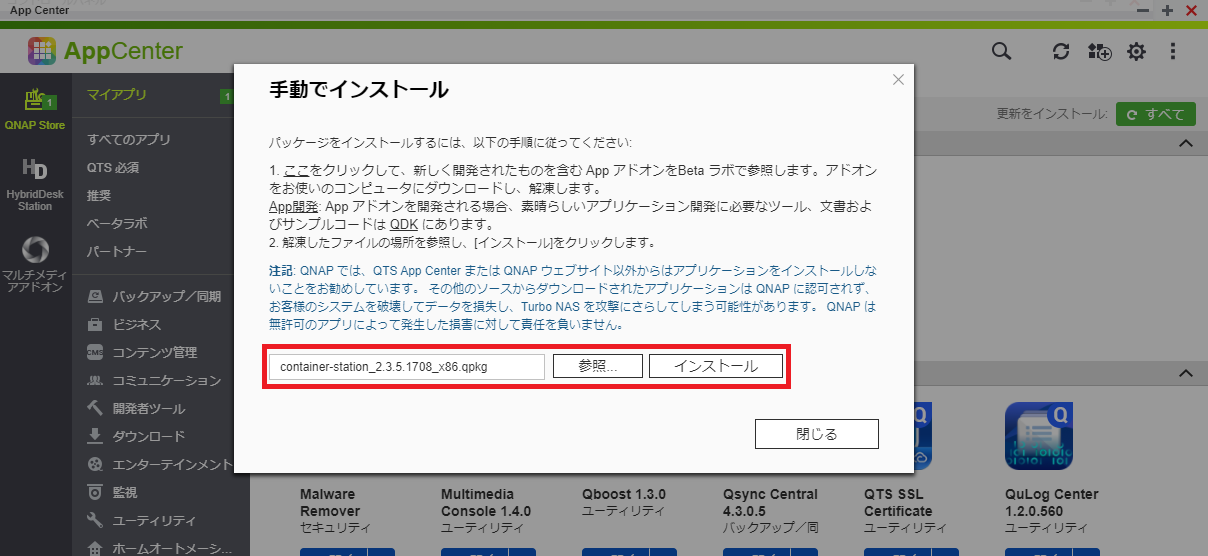Click the QuLog Center app icon
This screenshot has height=556, width=1208.
[1040, 436]
